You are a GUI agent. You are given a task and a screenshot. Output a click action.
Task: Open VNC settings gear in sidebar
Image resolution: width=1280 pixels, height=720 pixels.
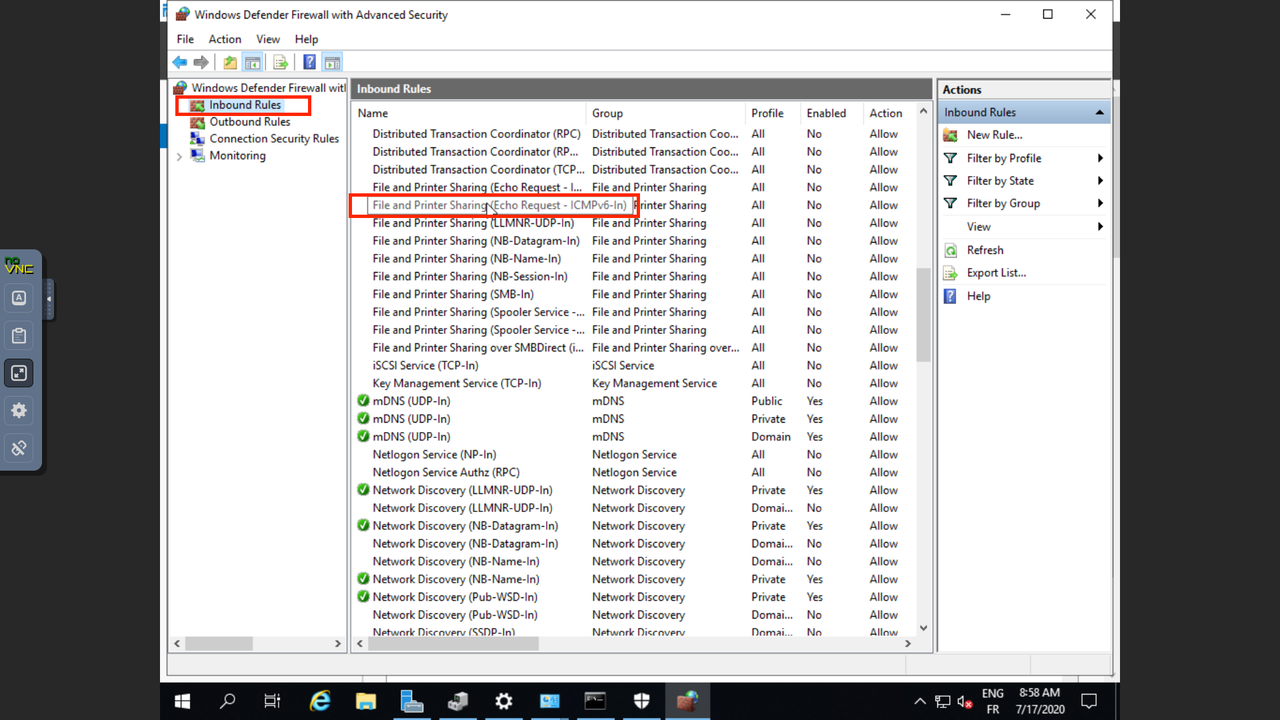click(19, 410)
